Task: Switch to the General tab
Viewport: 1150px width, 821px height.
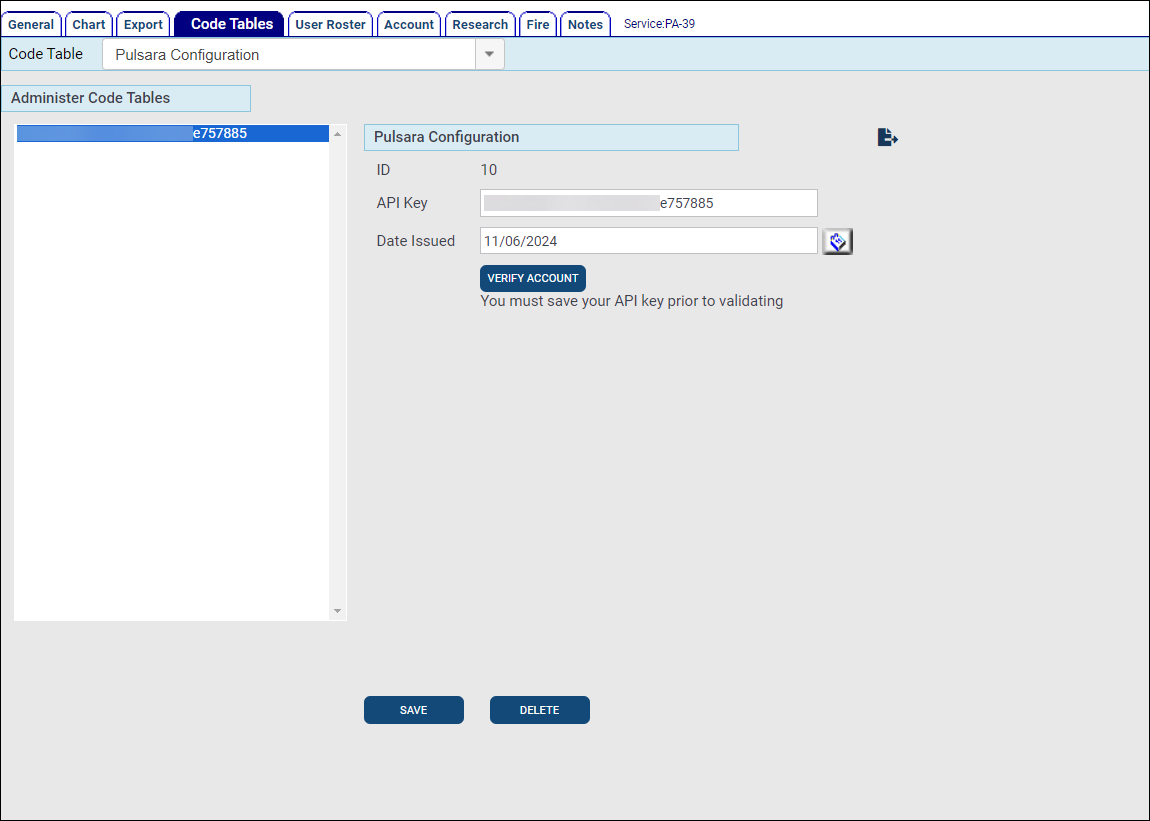Action: [31, 24]
